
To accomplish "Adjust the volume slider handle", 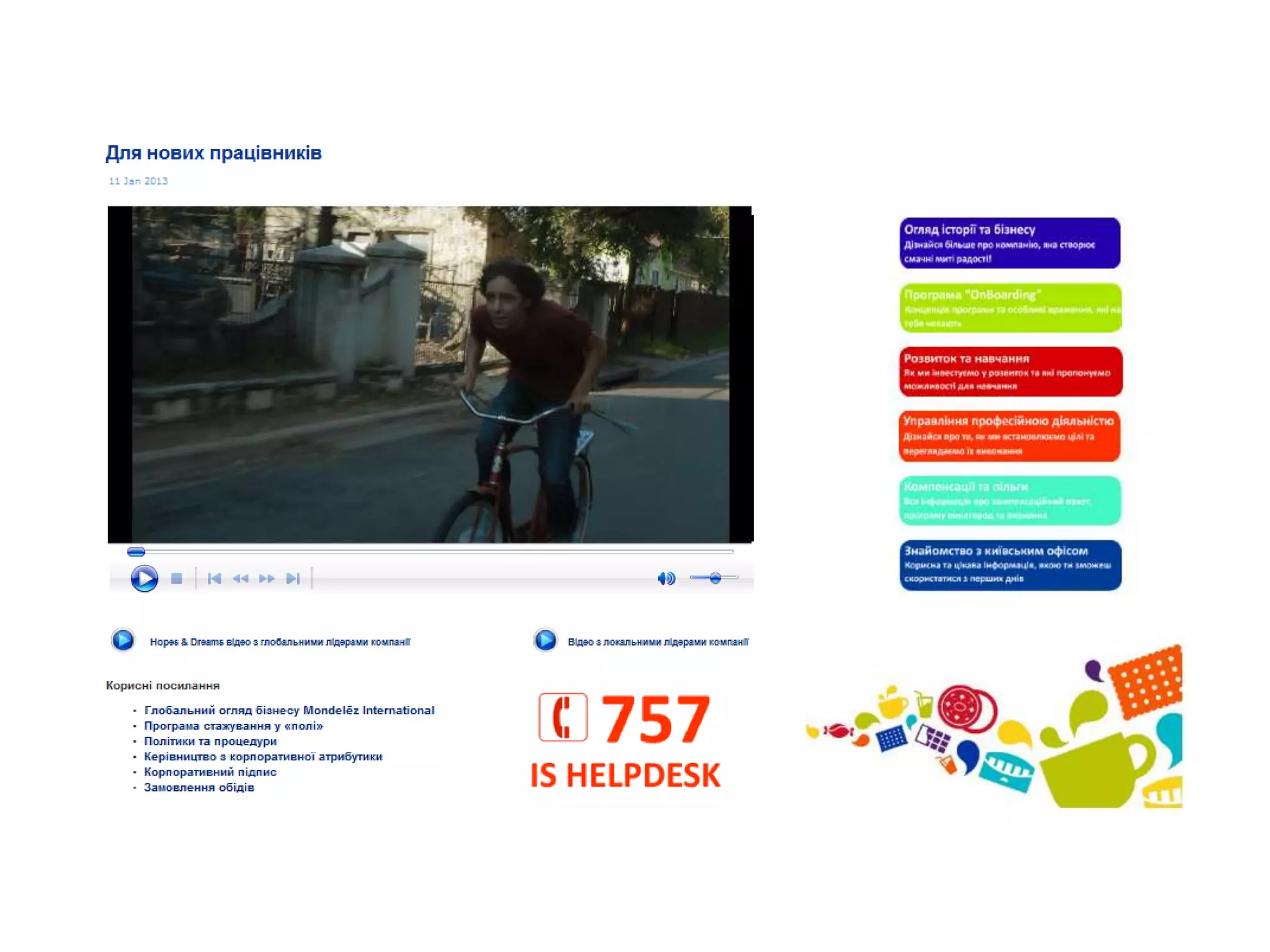I will tap(715, 578).
